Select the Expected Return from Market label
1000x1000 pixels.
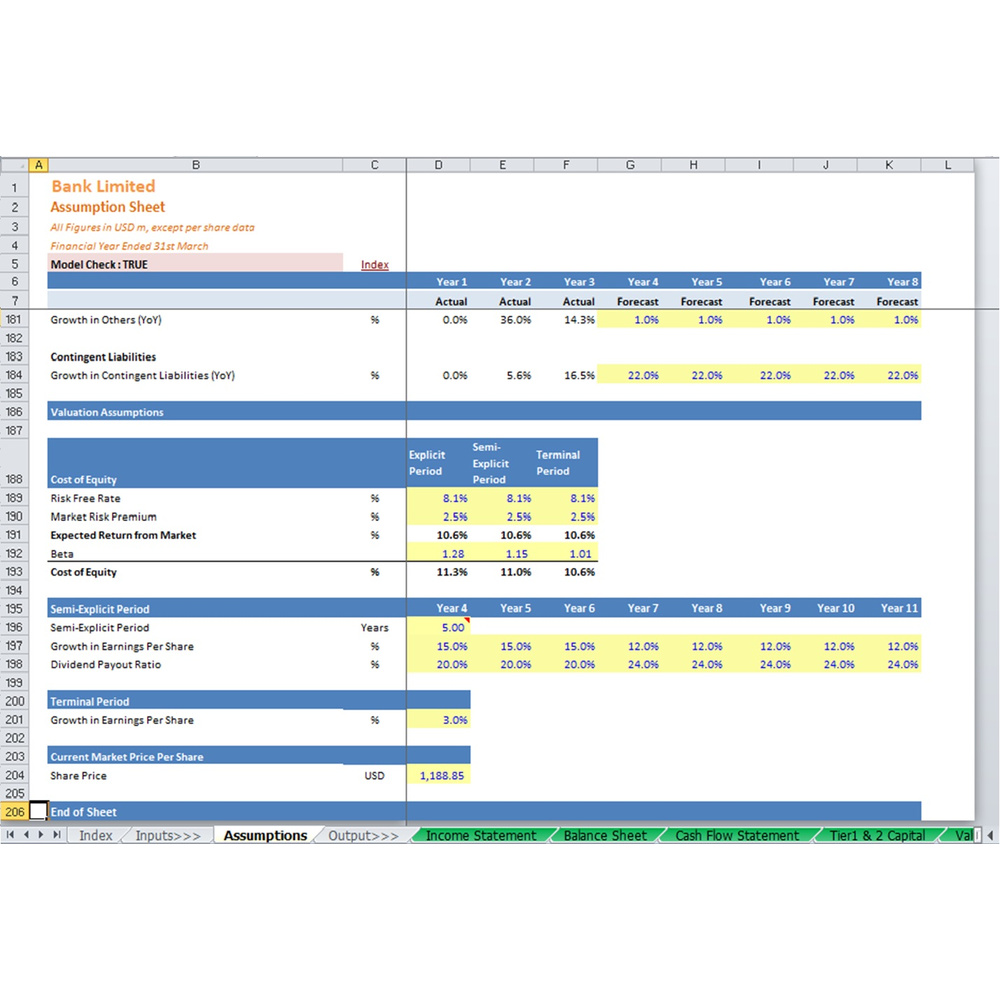pos(123,535)
